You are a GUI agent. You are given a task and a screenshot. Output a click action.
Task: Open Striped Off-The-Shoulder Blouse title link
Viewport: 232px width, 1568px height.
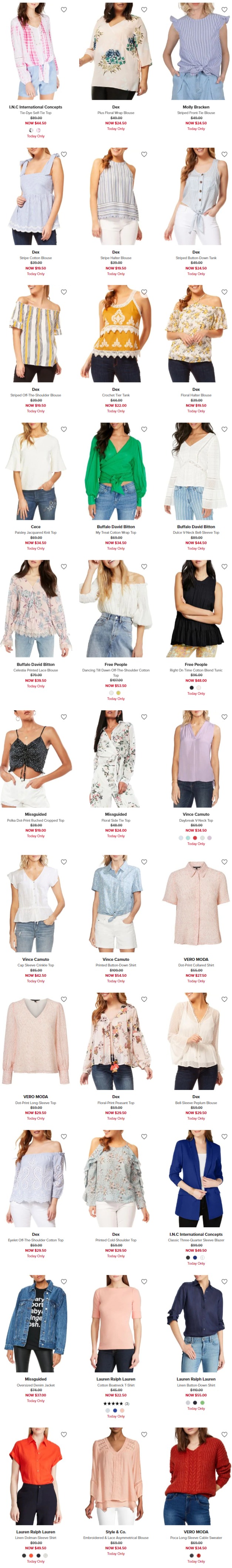point(35,395)
